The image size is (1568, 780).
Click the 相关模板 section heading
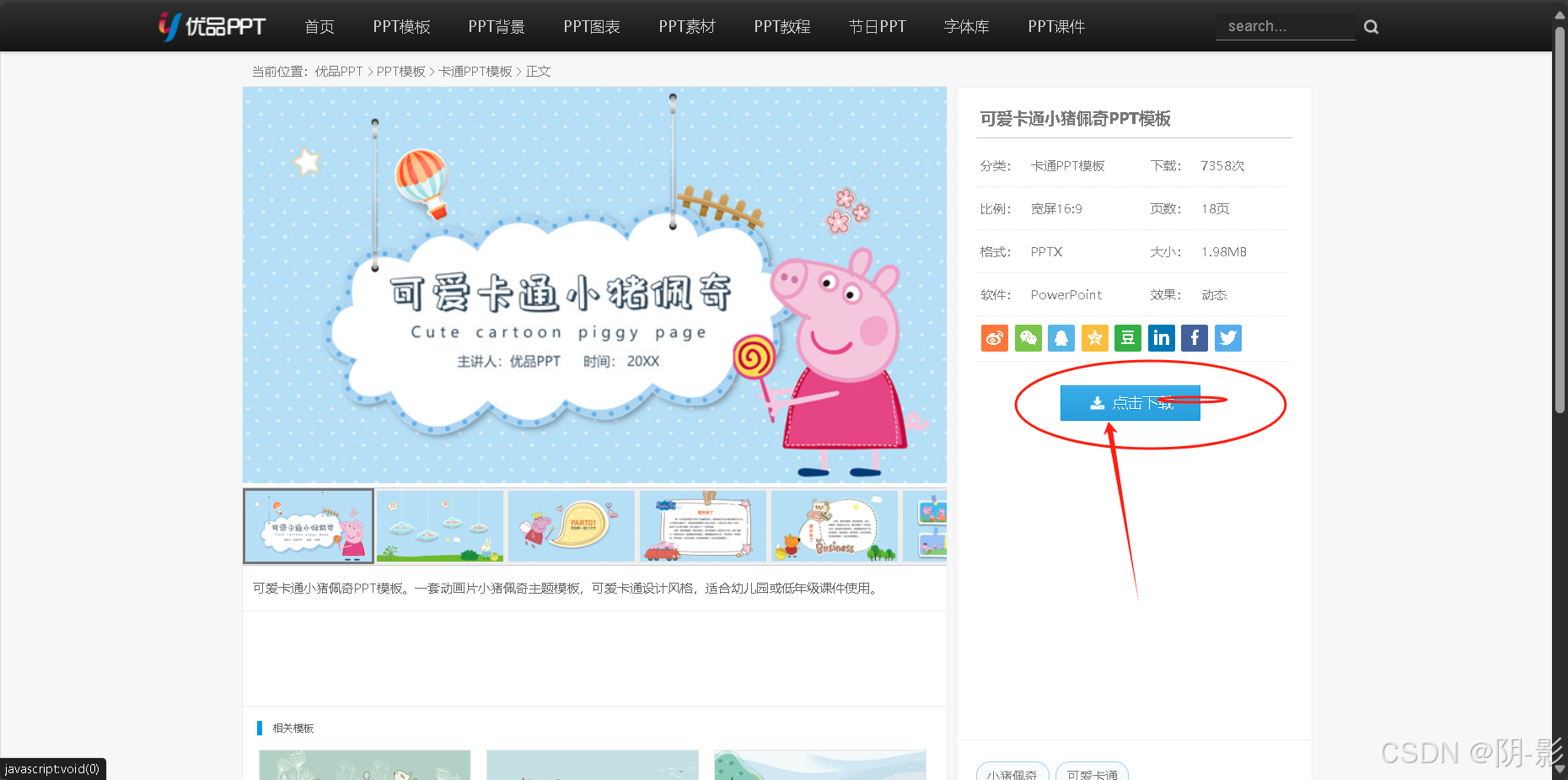(293, 729)
